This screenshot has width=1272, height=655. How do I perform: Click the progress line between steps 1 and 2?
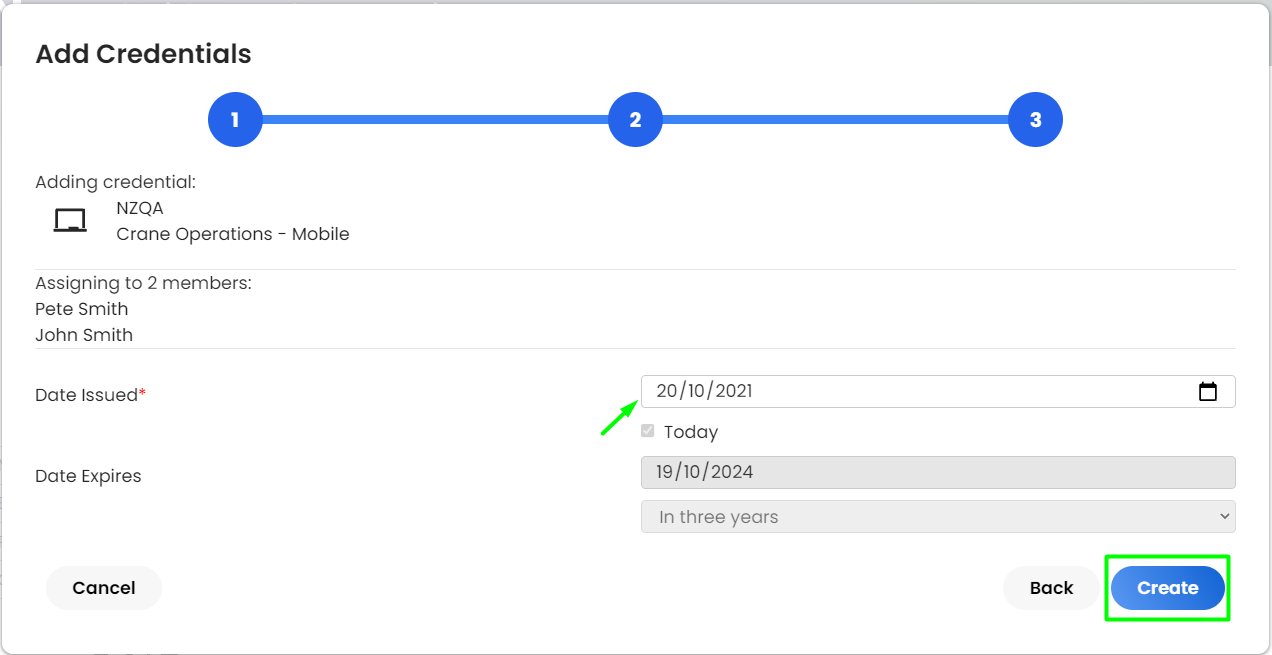pos(435,120)
